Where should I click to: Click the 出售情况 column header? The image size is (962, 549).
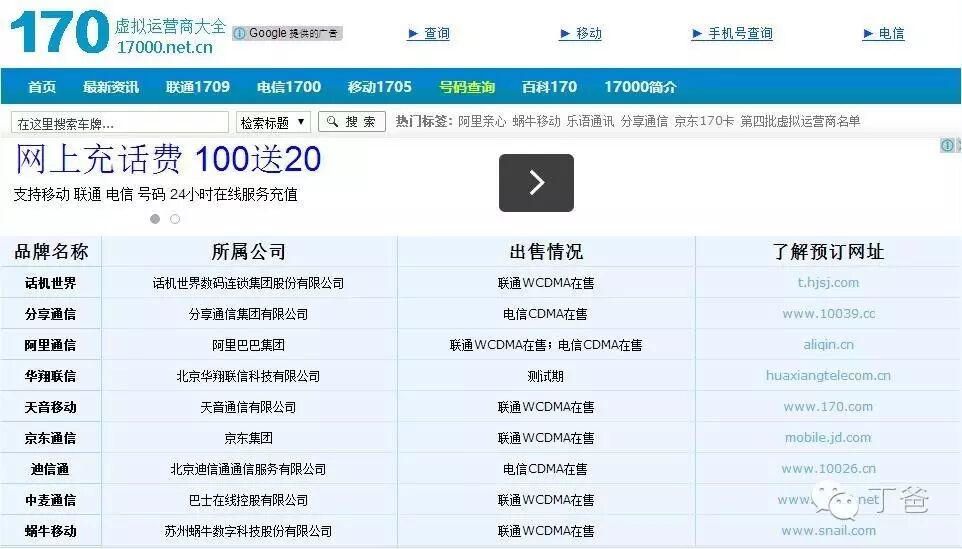pyautogui.click(x=546, y=251)
